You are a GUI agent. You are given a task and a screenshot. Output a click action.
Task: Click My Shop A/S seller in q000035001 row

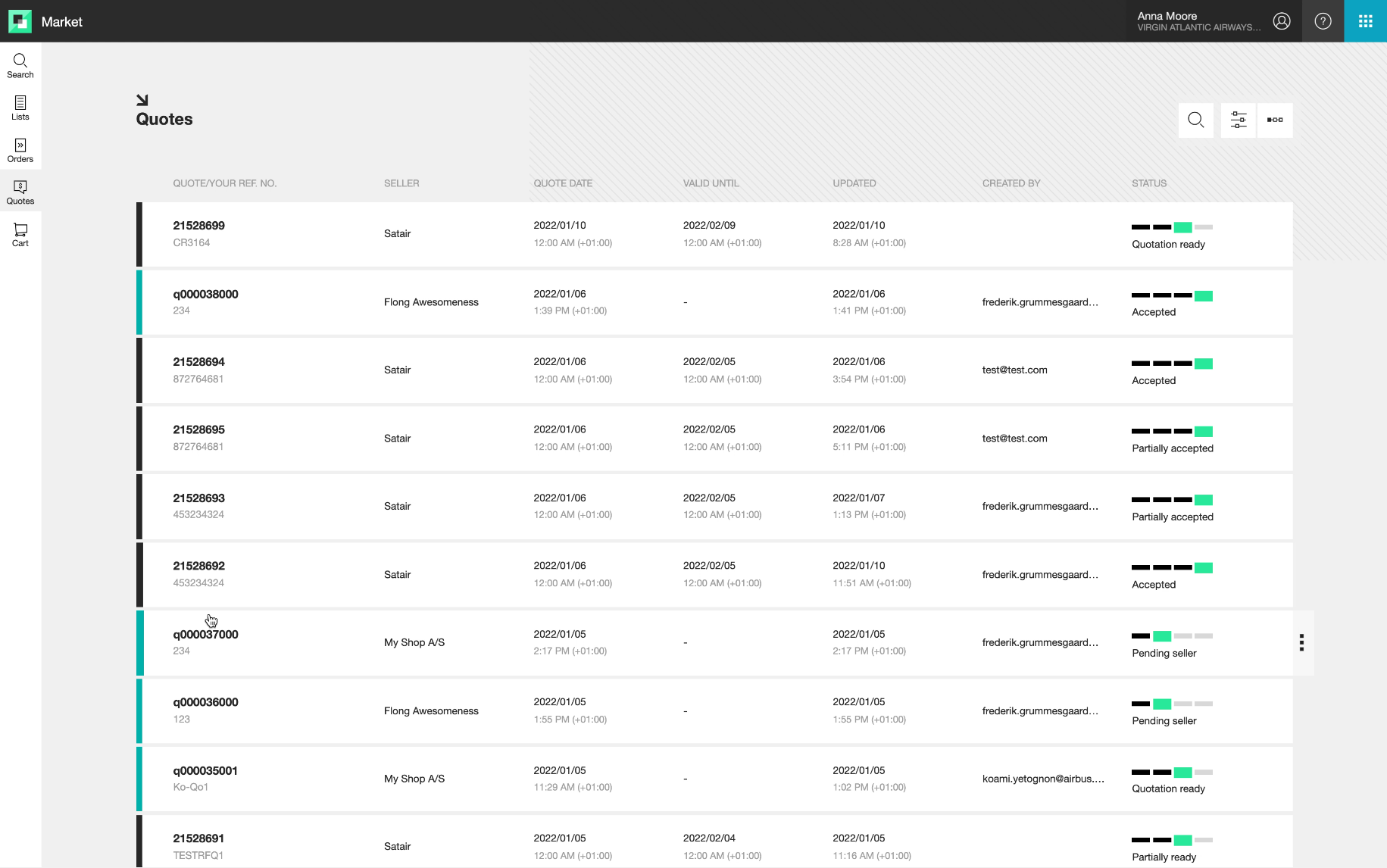(x=414, y=779)
